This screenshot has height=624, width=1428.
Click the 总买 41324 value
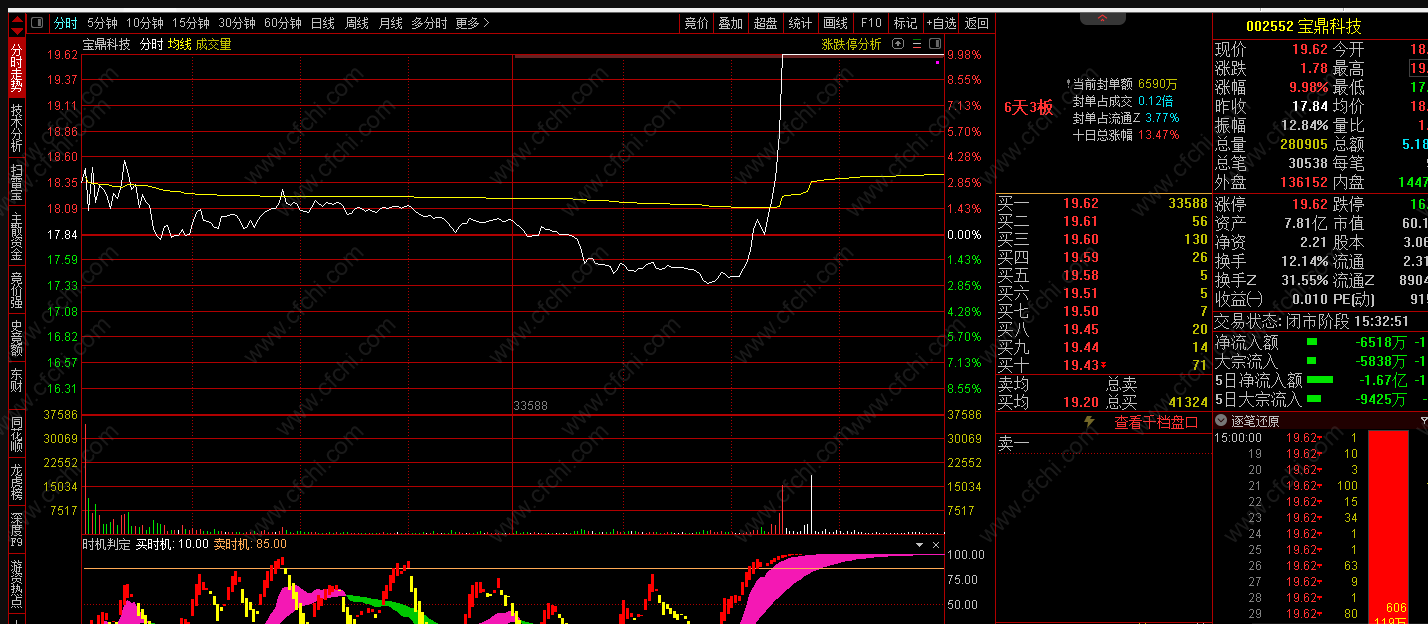coord(1188,402)
